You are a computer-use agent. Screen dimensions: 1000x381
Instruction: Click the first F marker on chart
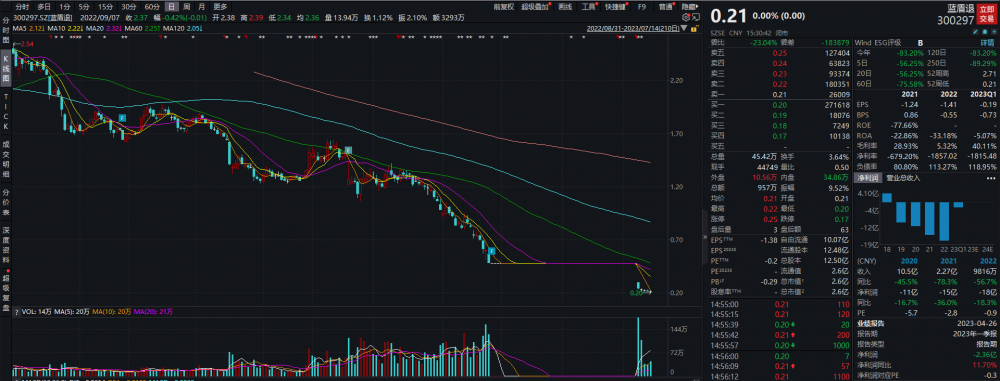click(122, 118)
